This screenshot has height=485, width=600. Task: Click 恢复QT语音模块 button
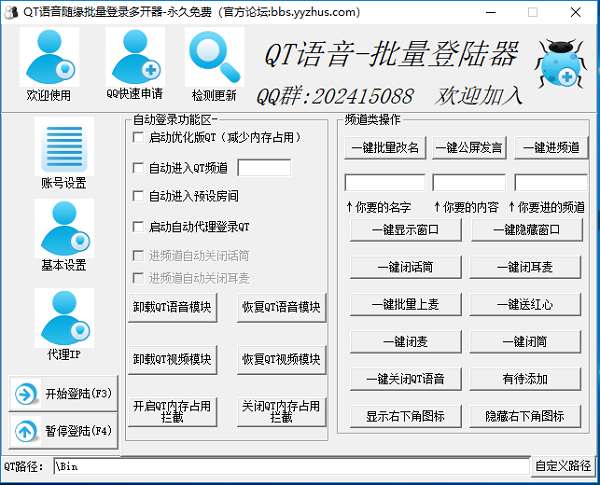(x=281, y=307)
